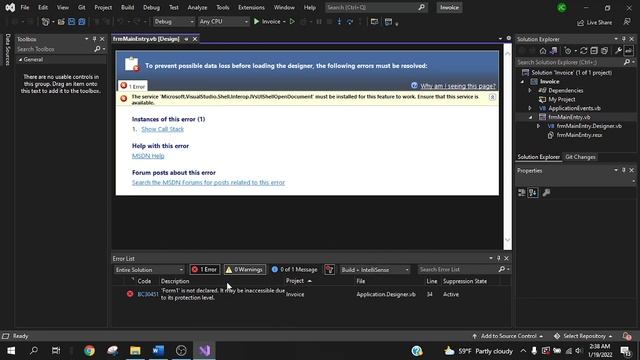Open the File menu
Viewport: 640px width, 360px height.
pos(25,7)
